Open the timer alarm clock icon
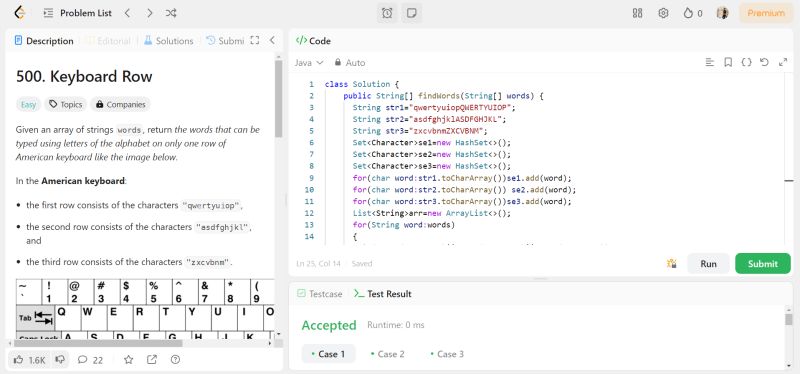800x374 pixels. click(387, 13)
